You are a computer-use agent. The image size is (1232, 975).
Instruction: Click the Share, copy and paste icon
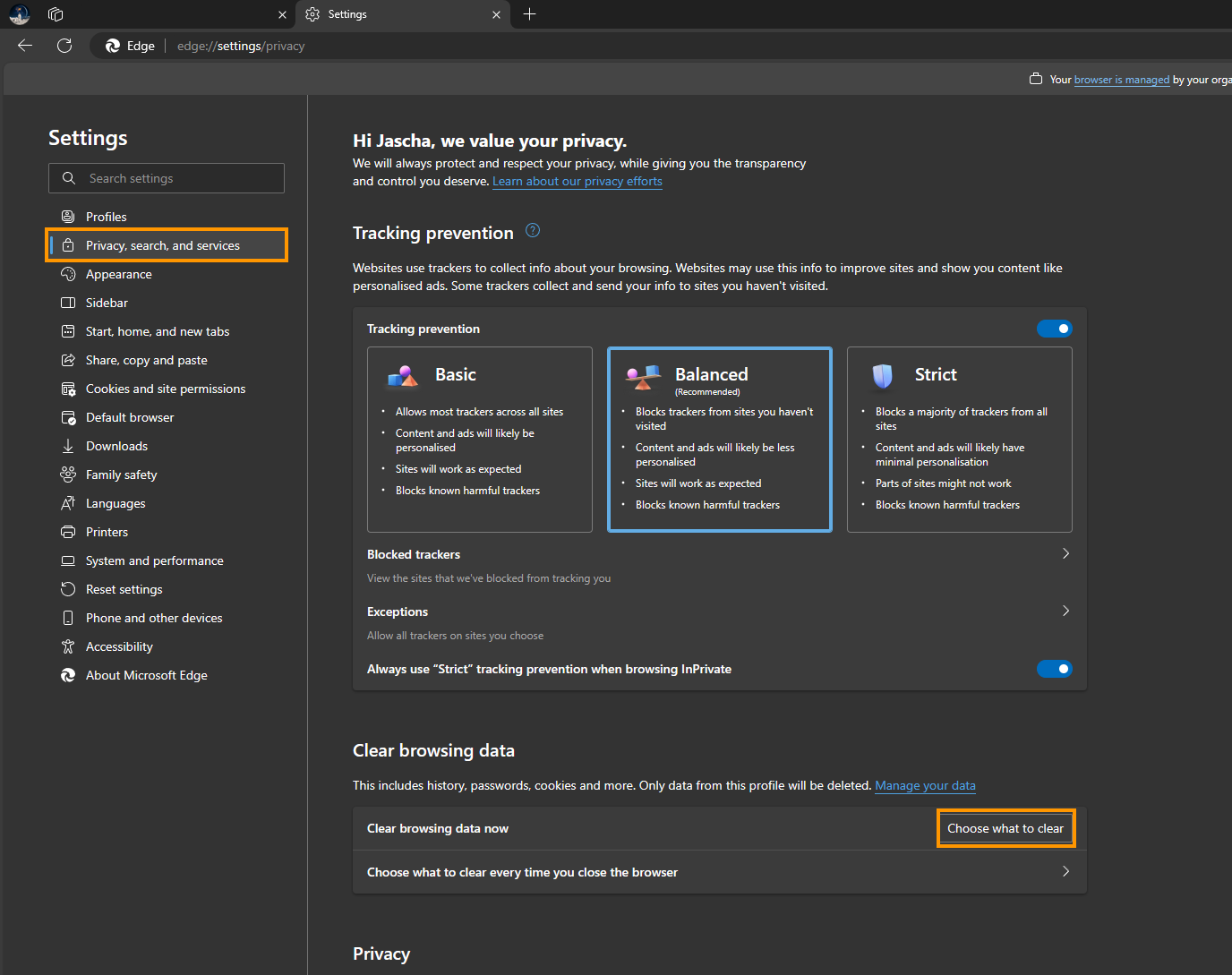[68, 360]
